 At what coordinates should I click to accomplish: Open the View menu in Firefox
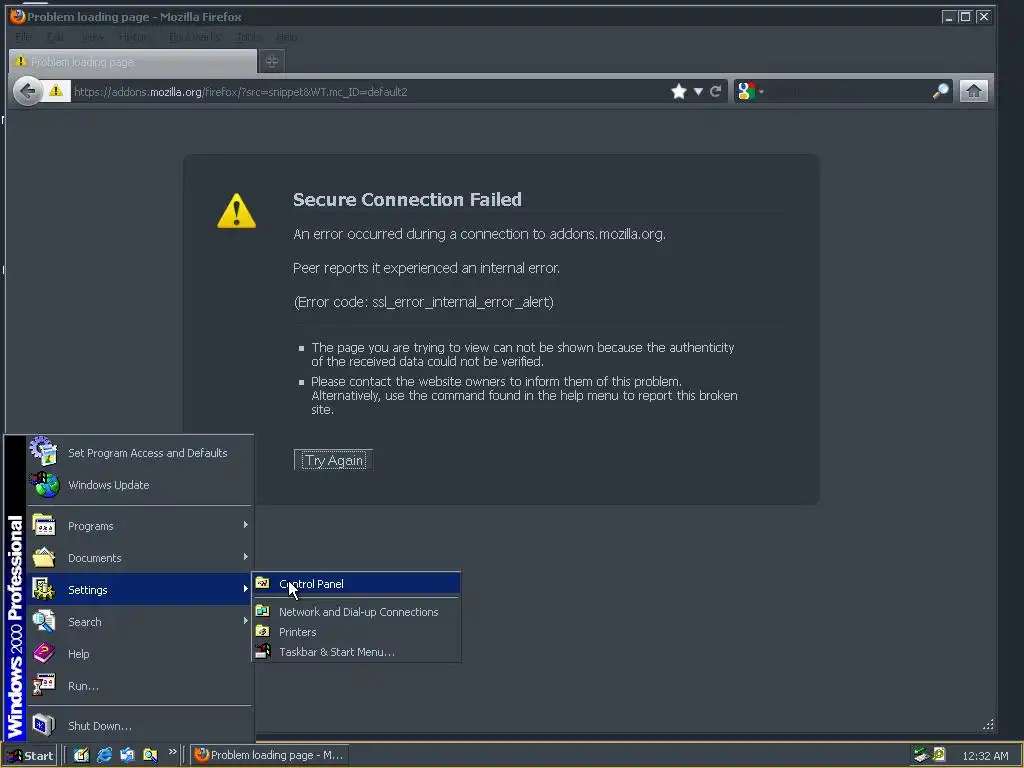(92, 37)
